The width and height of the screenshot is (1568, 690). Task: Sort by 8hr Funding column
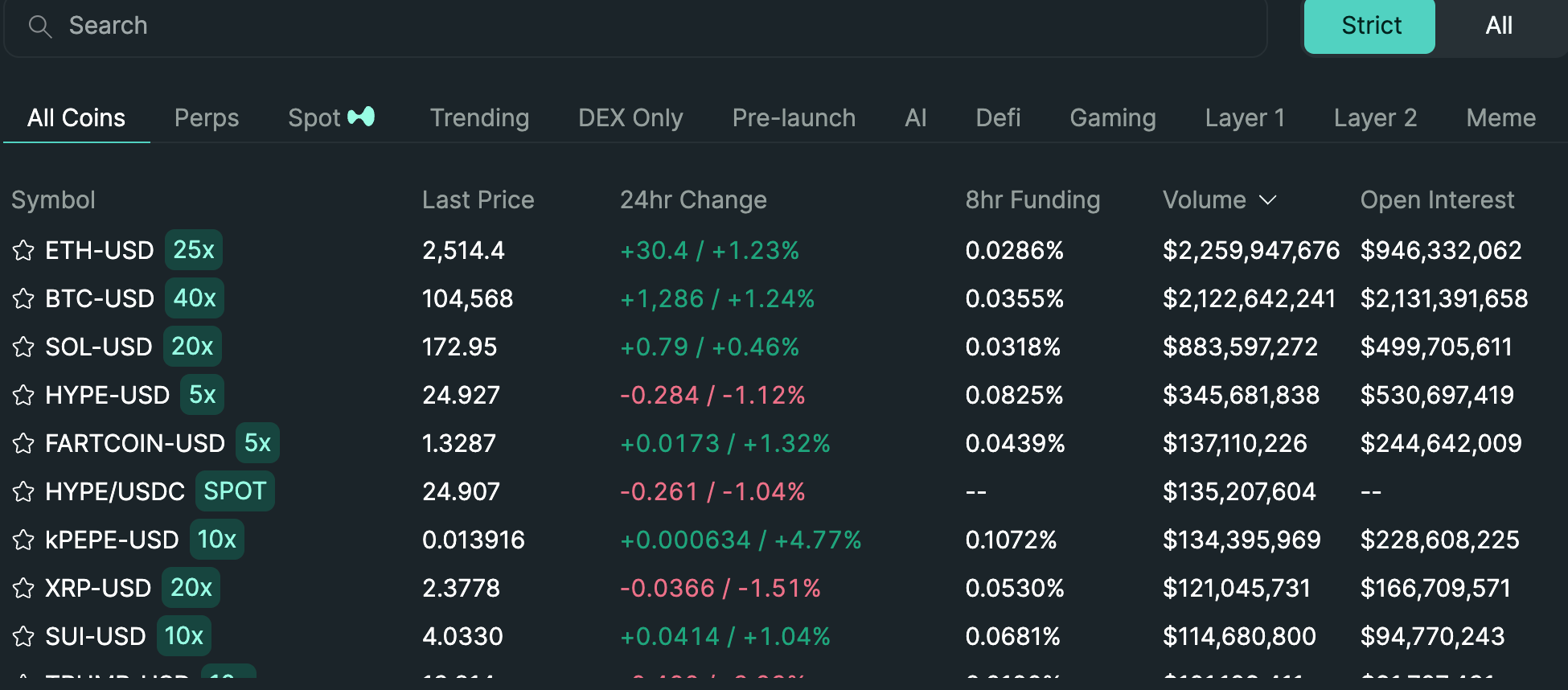pos(1032,199)
